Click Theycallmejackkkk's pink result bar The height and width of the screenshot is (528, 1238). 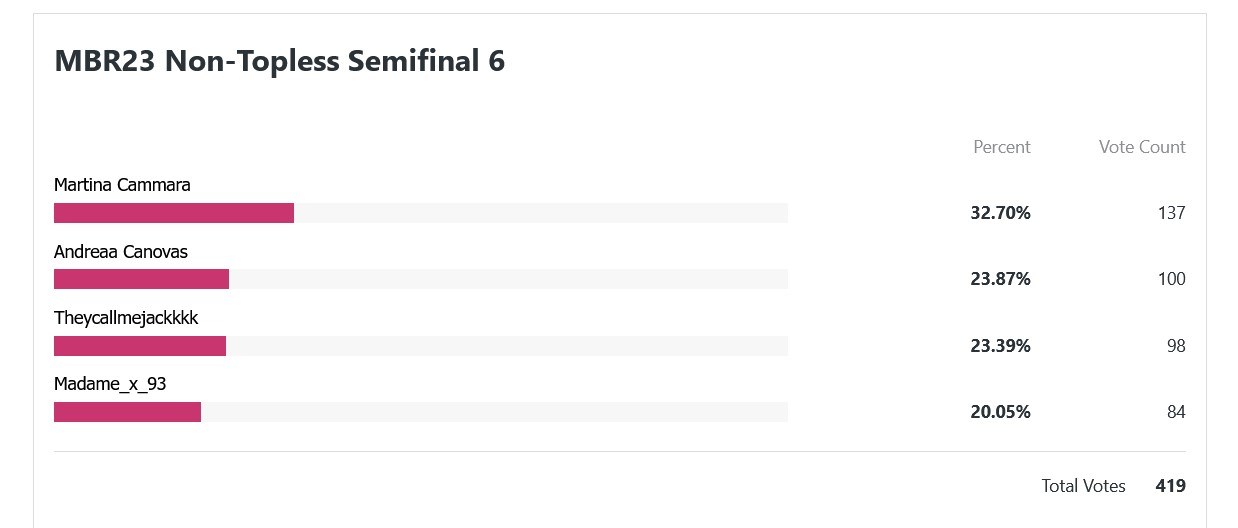(140, 346)
